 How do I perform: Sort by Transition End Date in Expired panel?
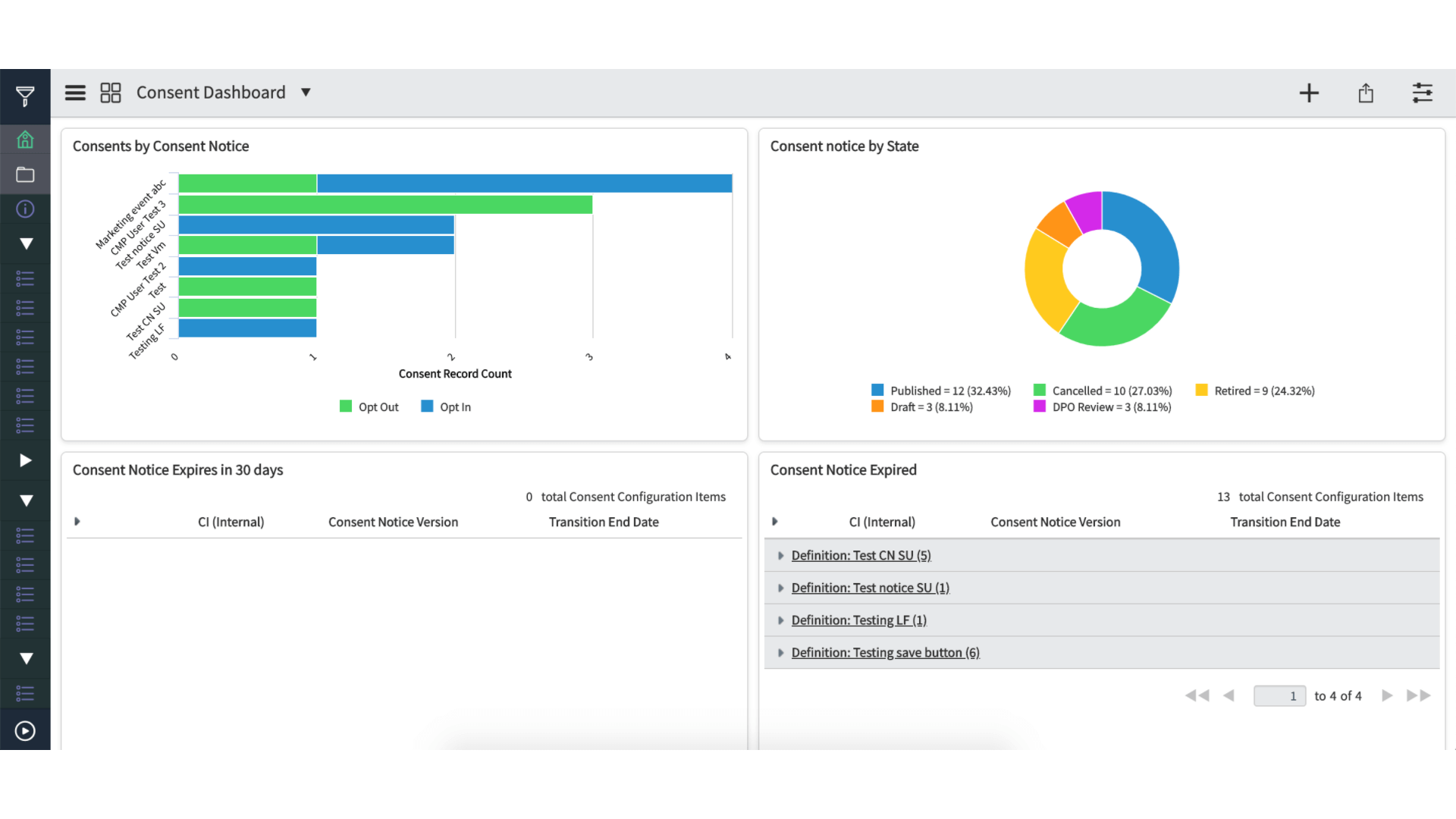[1285, 522]
